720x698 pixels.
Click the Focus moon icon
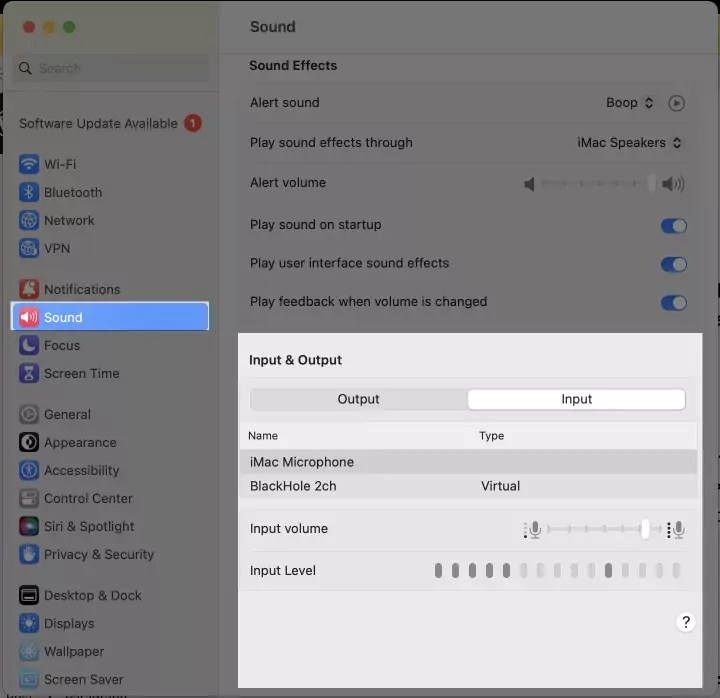(28, 345)
